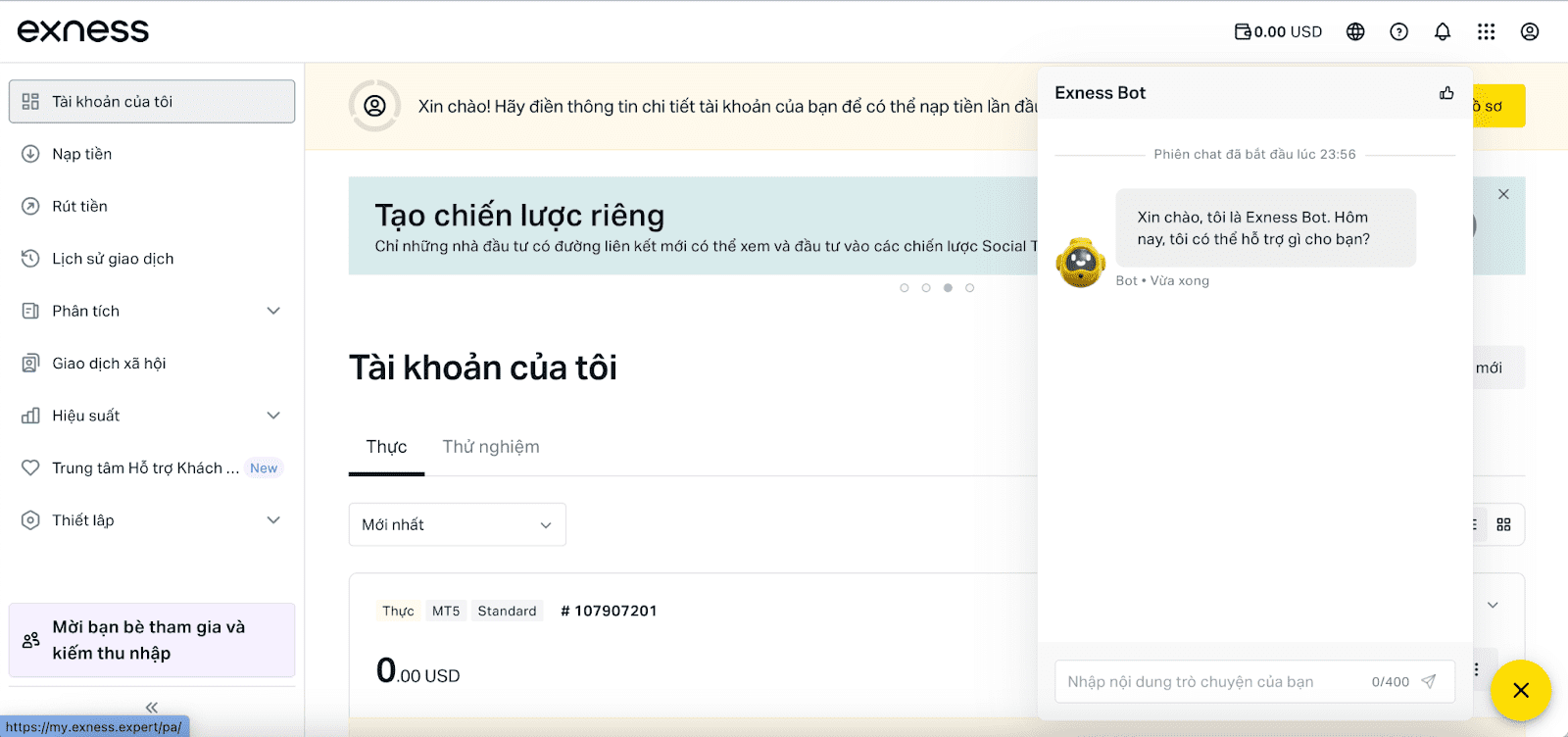Open account three-dot options menu
1568x737 pixels.
[1476, 669]
